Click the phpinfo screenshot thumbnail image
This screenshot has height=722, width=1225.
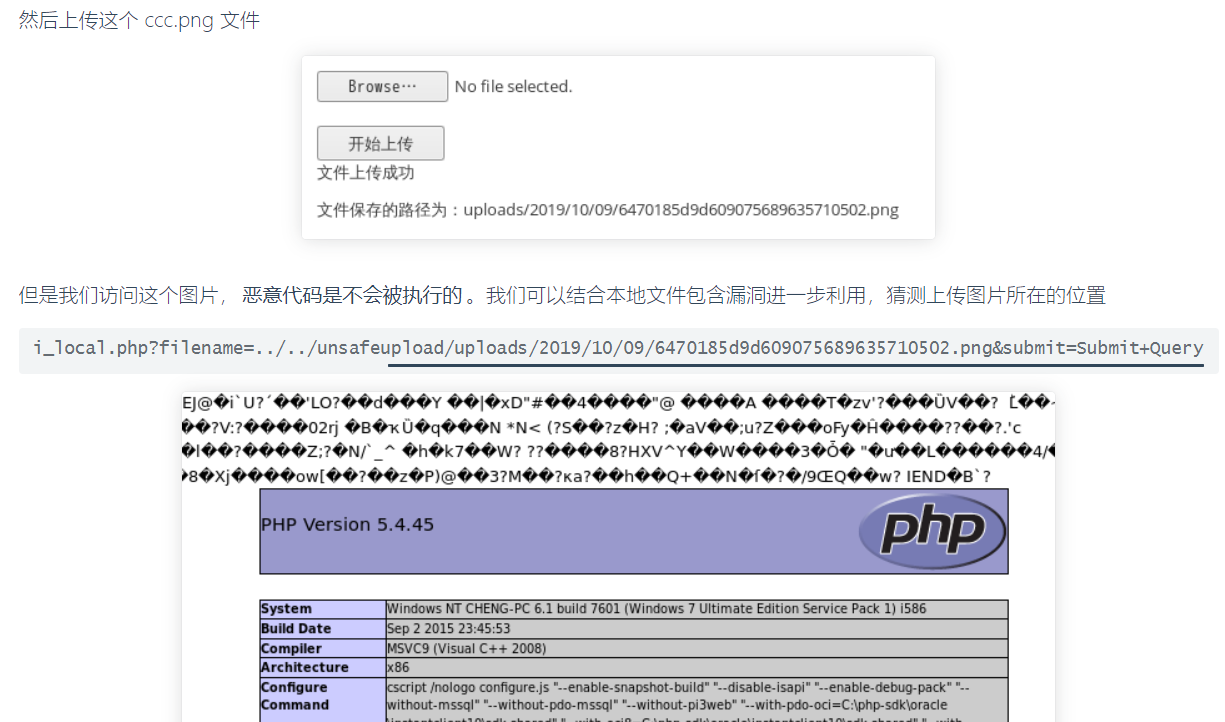(618, 556)
